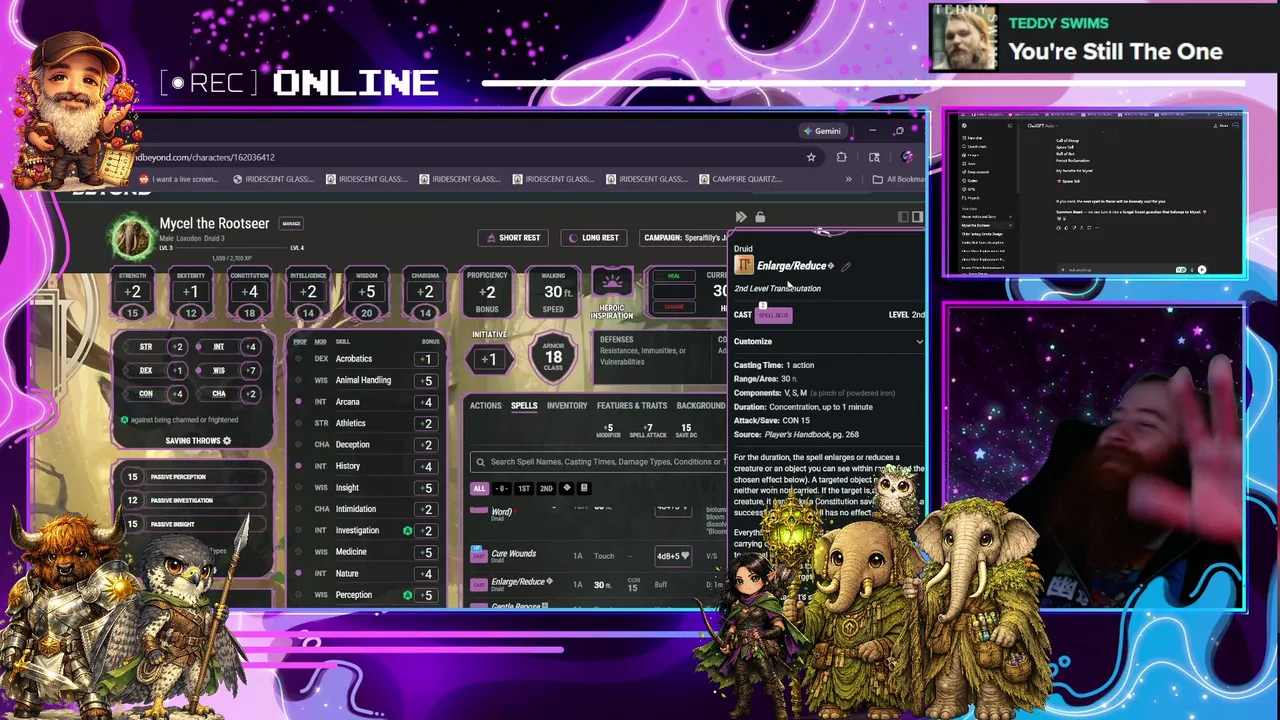1280x720 pixels.
Task: Bookmark this page with the star icon
Action: 811,157
